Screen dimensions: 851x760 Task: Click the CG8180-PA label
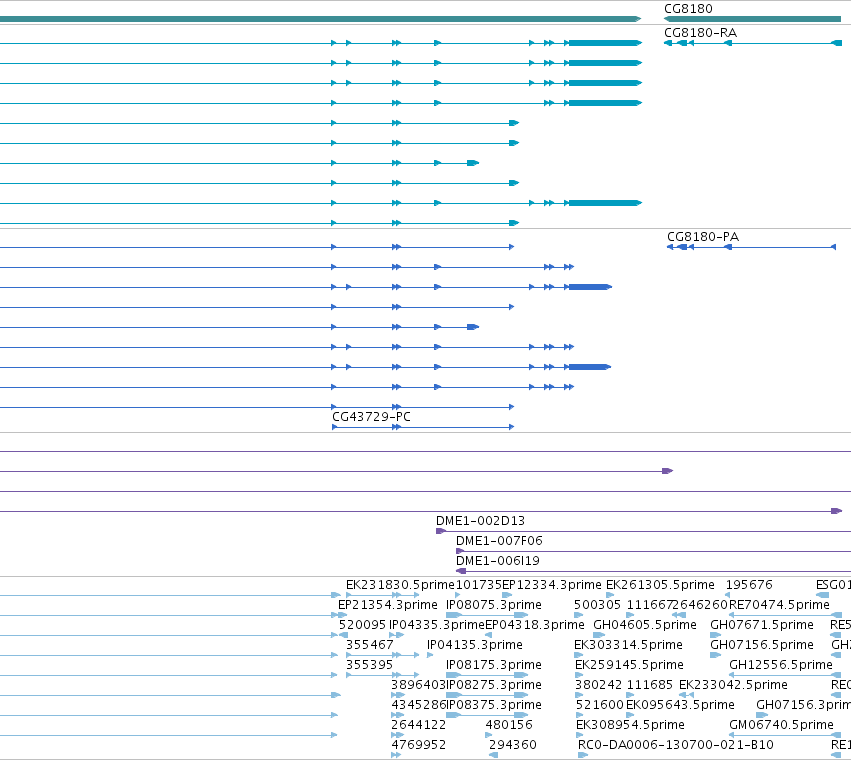point(703,237)
